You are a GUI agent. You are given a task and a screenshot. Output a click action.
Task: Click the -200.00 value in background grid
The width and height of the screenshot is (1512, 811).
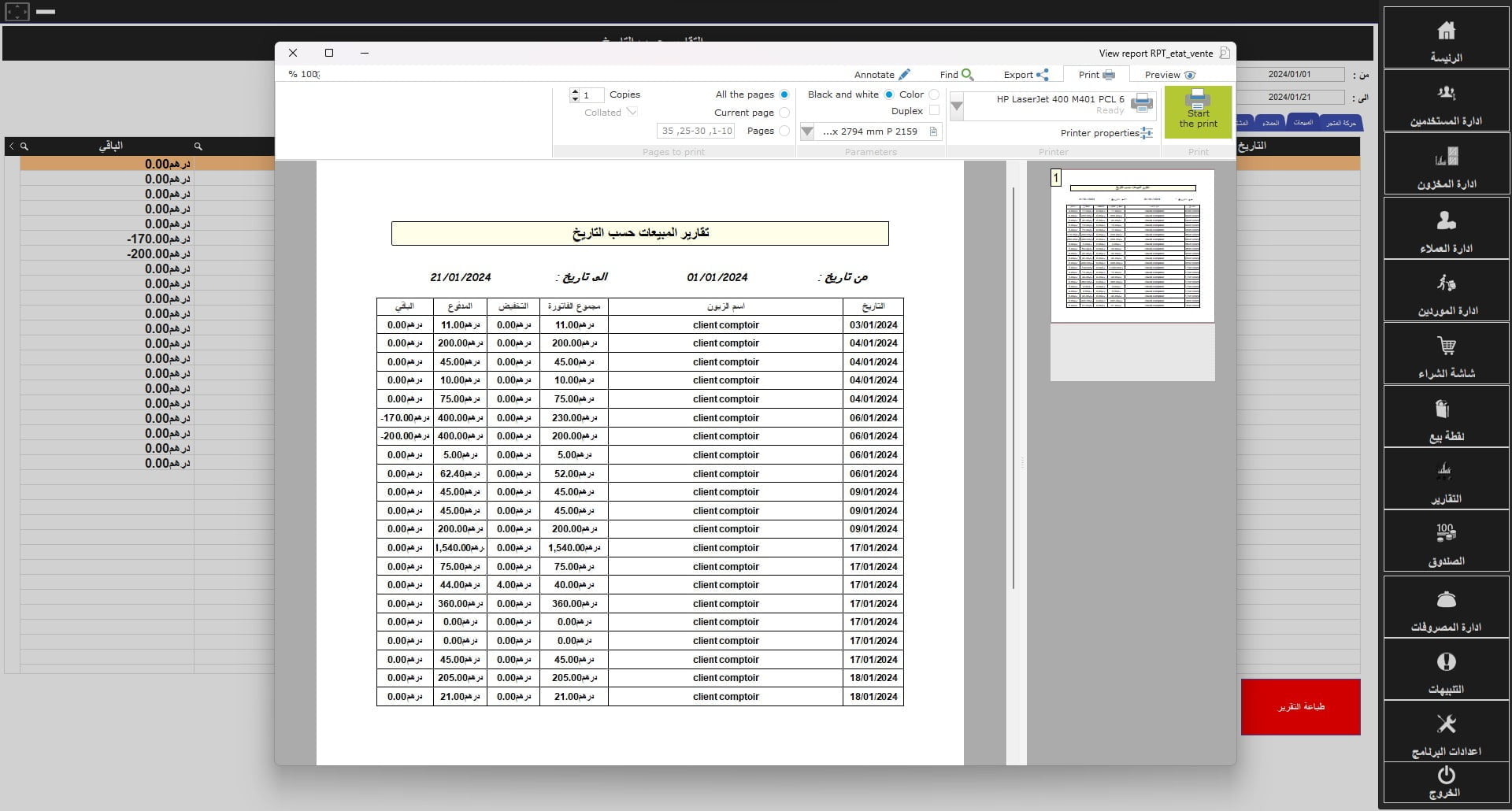coord(158,254)
